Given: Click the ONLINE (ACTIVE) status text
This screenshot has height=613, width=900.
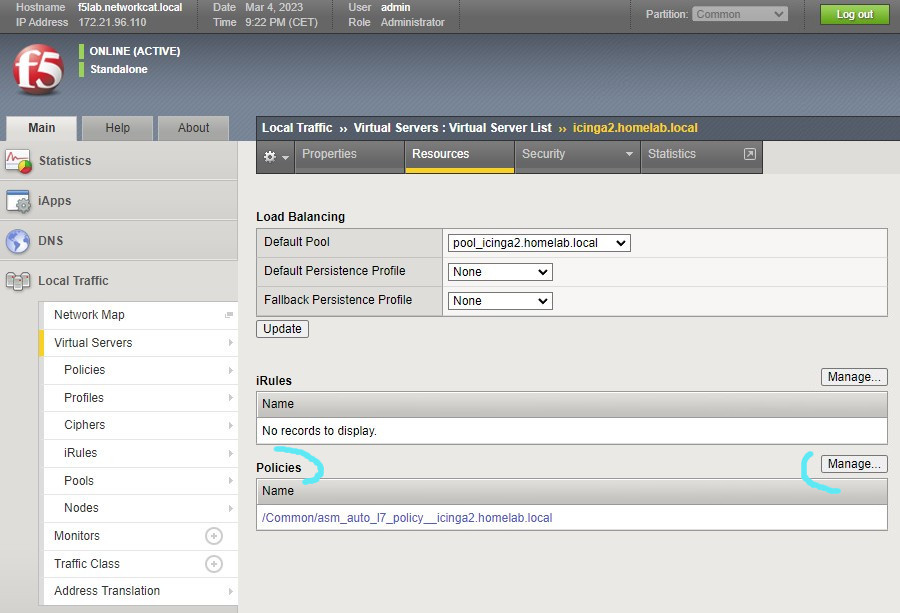Looking at the screenshot, I should (x=135, y=51).
